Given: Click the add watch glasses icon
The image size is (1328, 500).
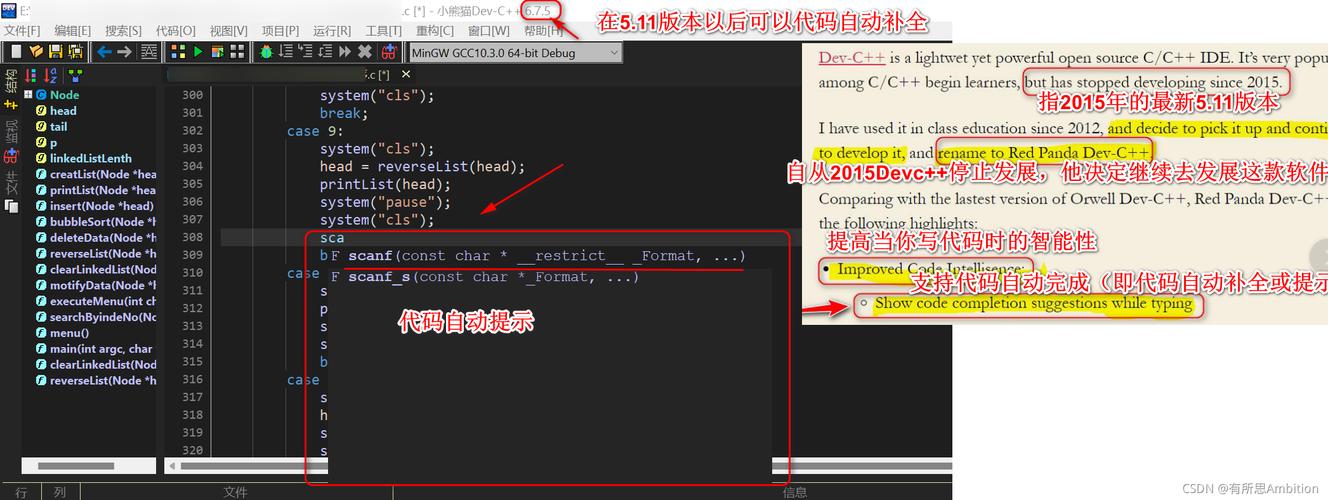Looking at the screenshot, I should pyautogui.click(x=389, y=52).
